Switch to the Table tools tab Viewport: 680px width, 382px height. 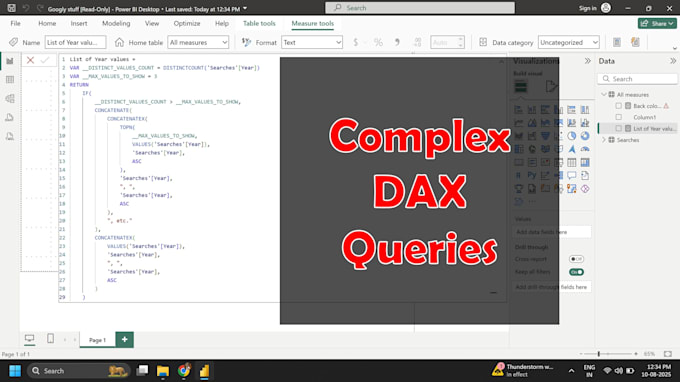point(259,23)
